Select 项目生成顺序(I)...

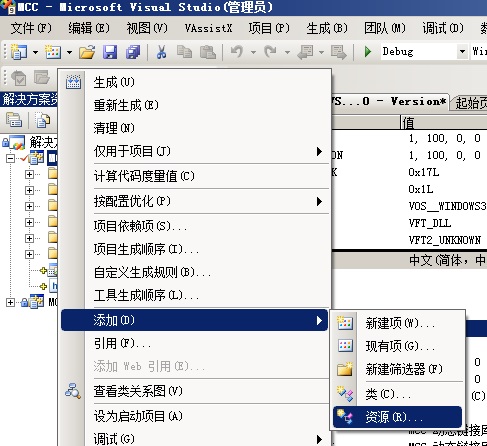tap(195, 249)
